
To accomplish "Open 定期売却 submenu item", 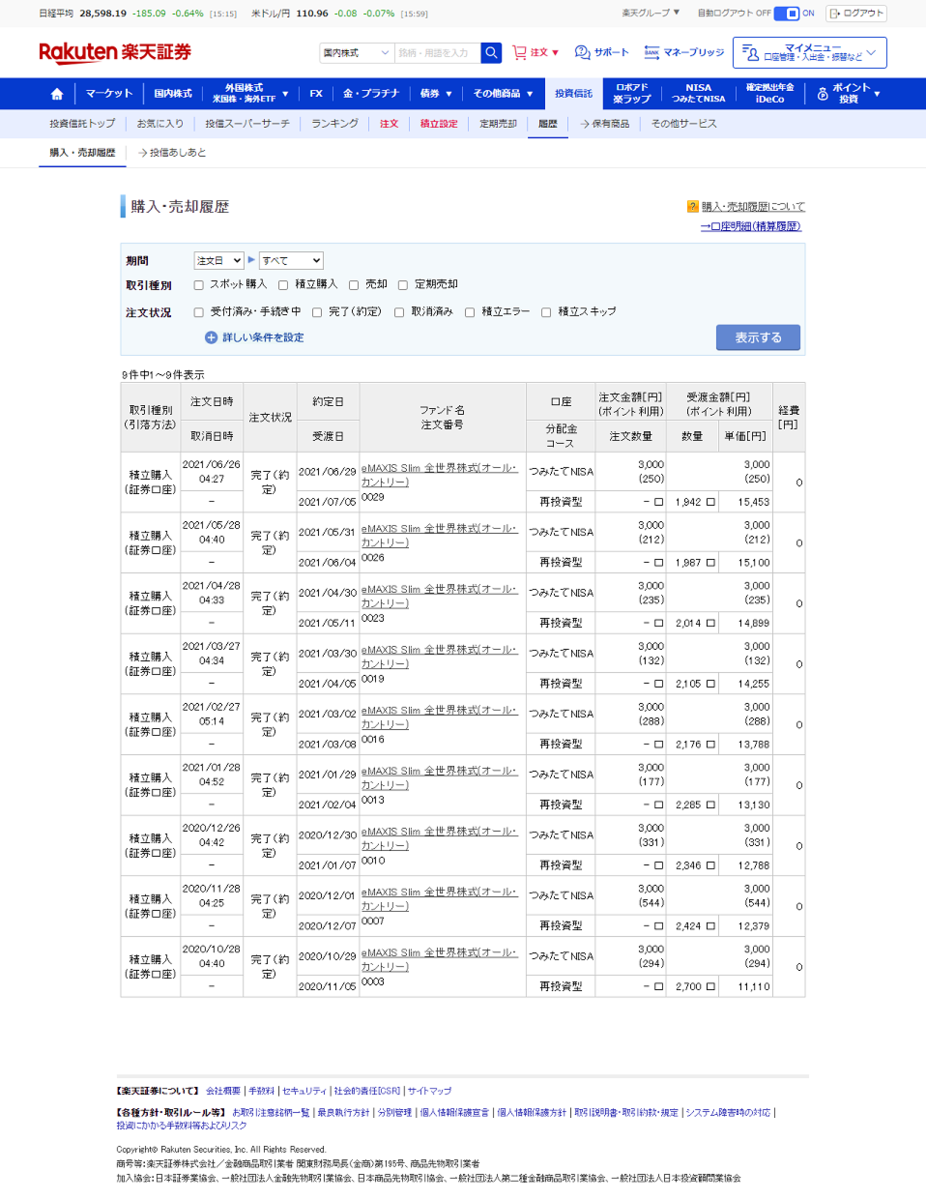I will click(498, 124).
